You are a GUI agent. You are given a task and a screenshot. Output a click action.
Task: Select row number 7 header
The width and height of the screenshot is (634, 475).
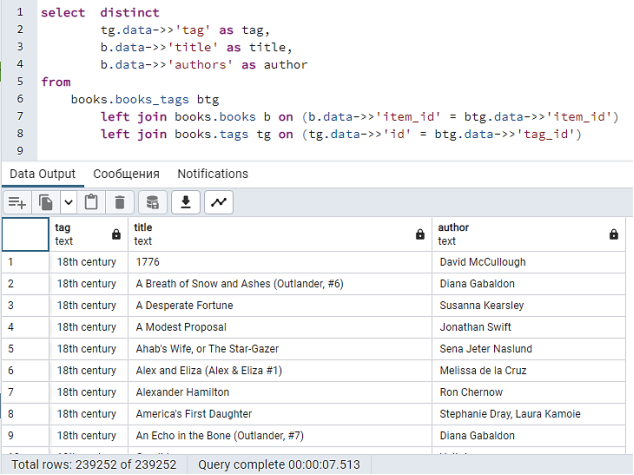click(25, 393)
